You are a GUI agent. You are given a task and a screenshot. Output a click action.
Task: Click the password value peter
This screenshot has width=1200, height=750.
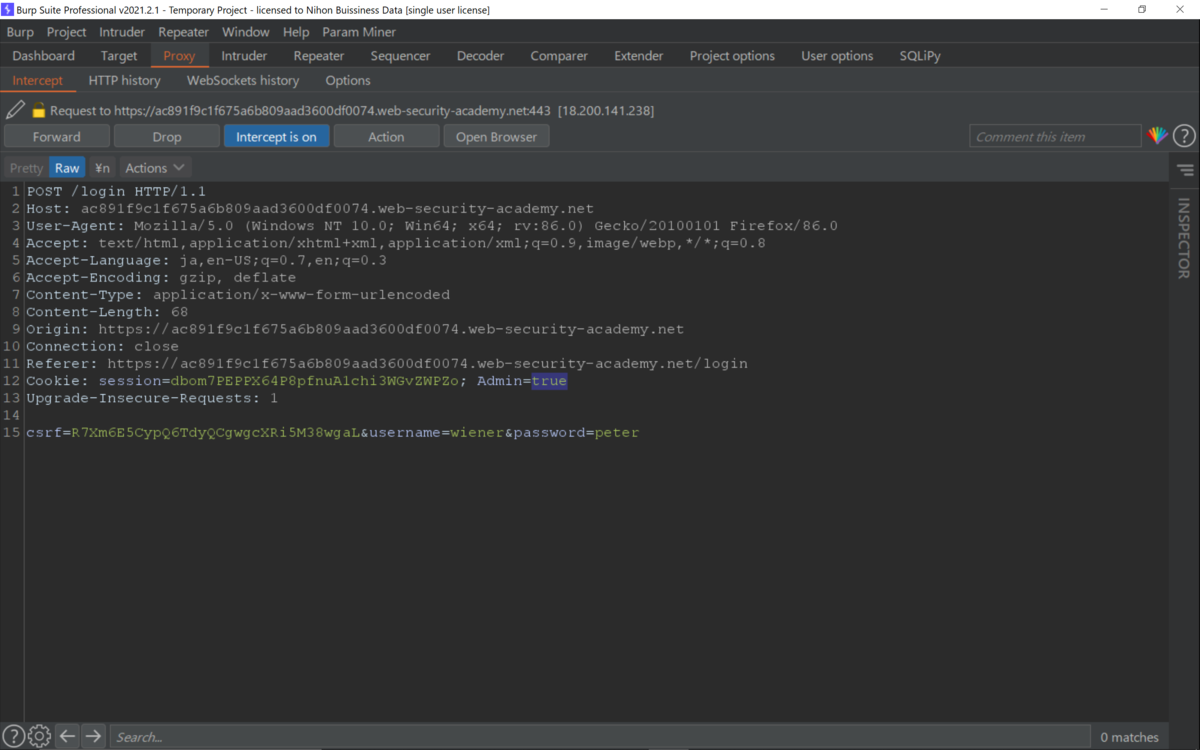(617, 433)
